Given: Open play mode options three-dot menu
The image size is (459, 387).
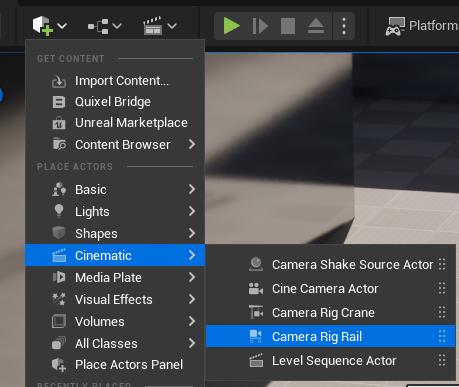Looking at the screenshot, I should [x=344, y=26].
